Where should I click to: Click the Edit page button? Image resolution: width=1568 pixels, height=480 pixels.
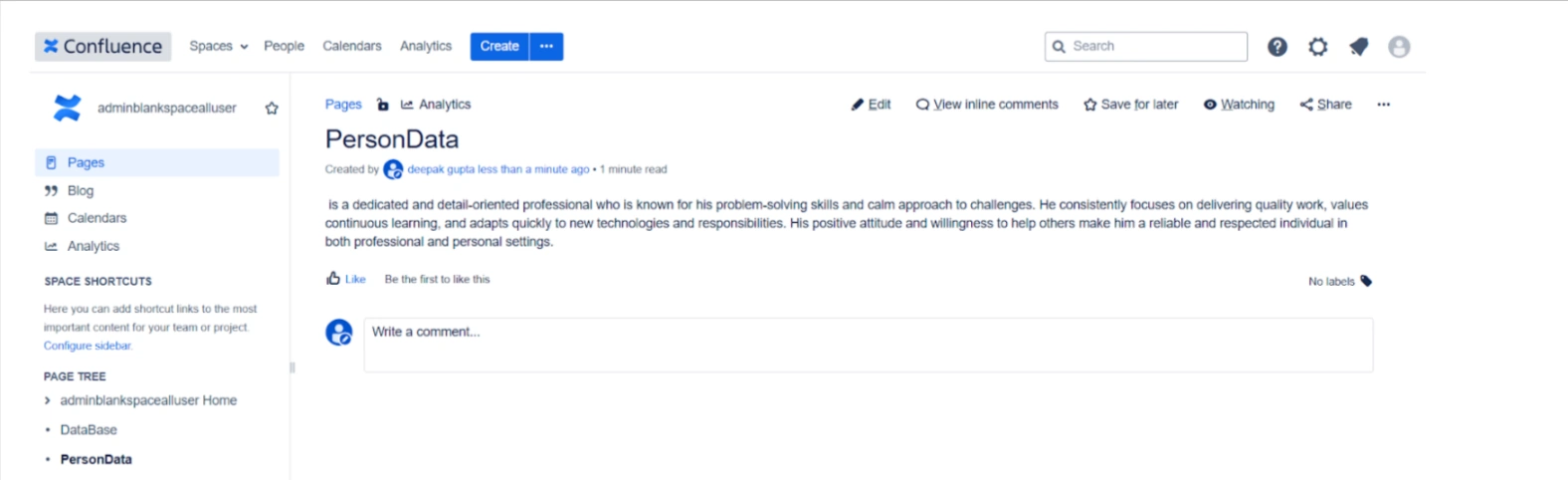pos(871,105)
